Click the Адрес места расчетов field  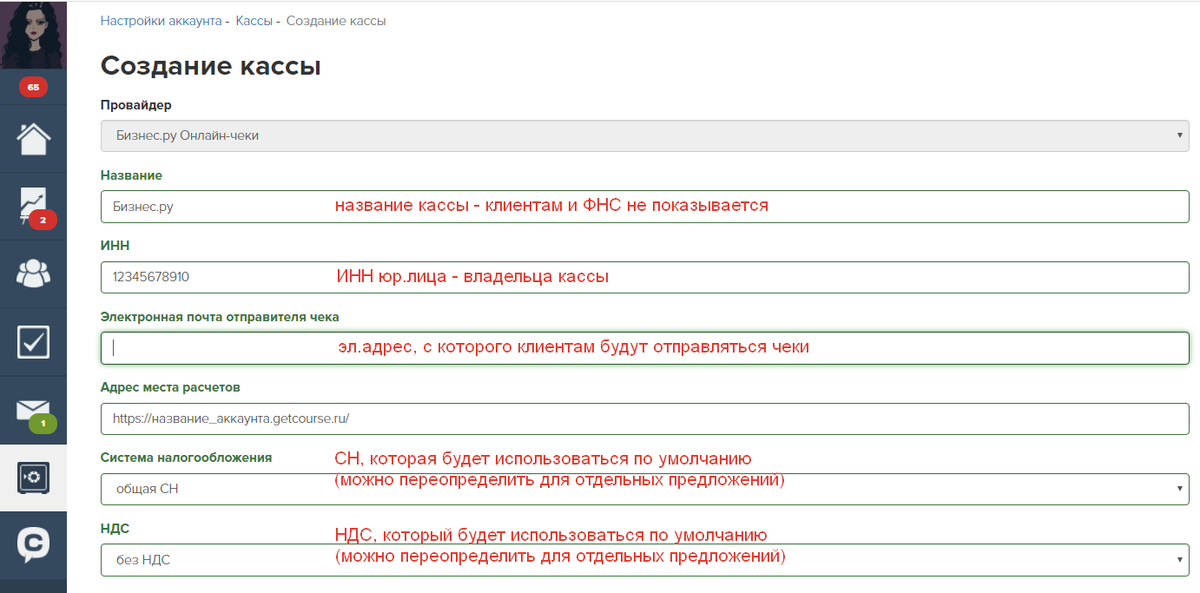coord(645,418)
